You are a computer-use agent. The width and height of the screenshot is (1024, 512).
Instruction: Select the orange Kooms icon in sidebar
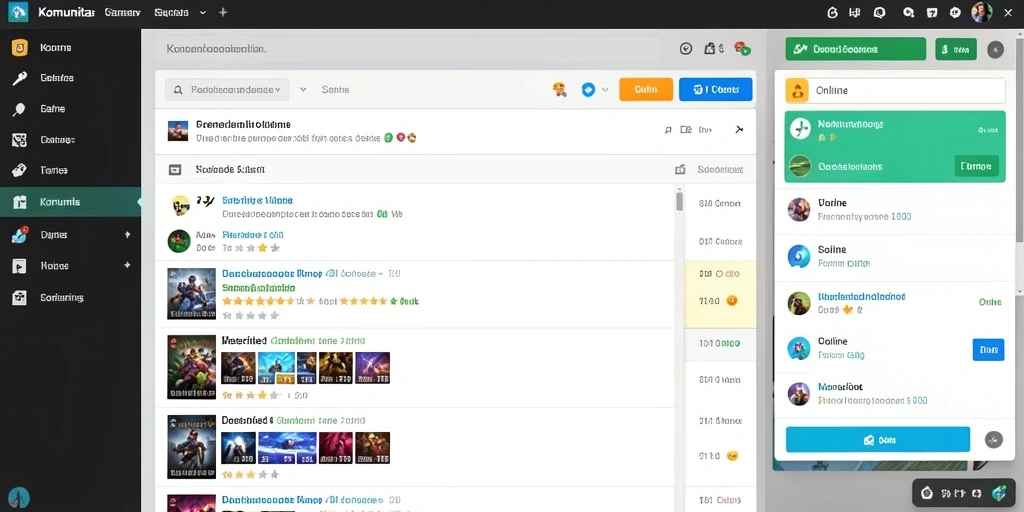click(20, 48)
